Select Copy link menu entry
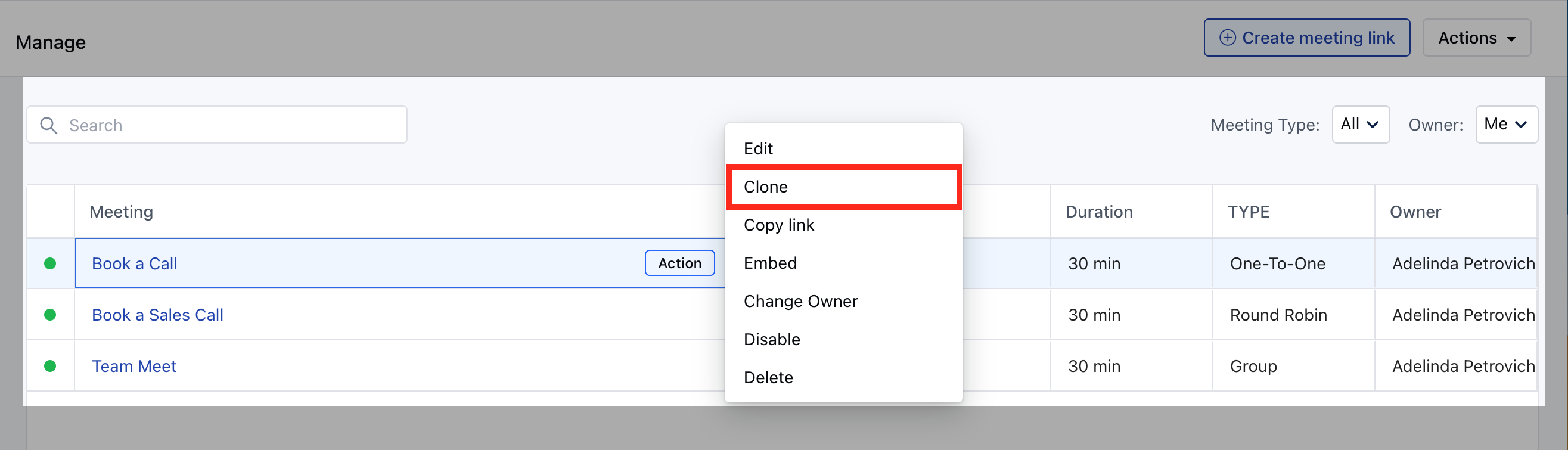The width and height of the screenshot is (1568, 450). (x=844, y=225)
